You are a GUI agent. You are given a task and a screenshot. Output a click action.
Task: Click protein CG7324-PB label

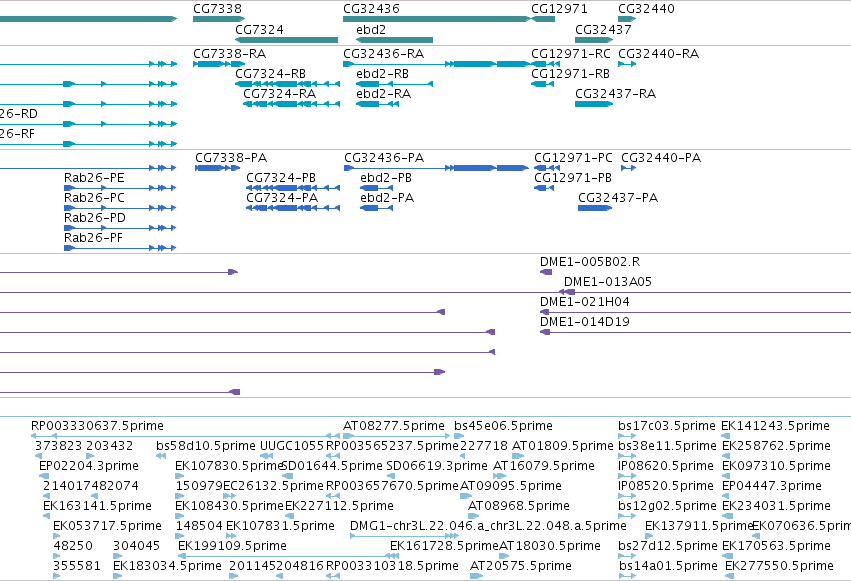tap(281, 178)
